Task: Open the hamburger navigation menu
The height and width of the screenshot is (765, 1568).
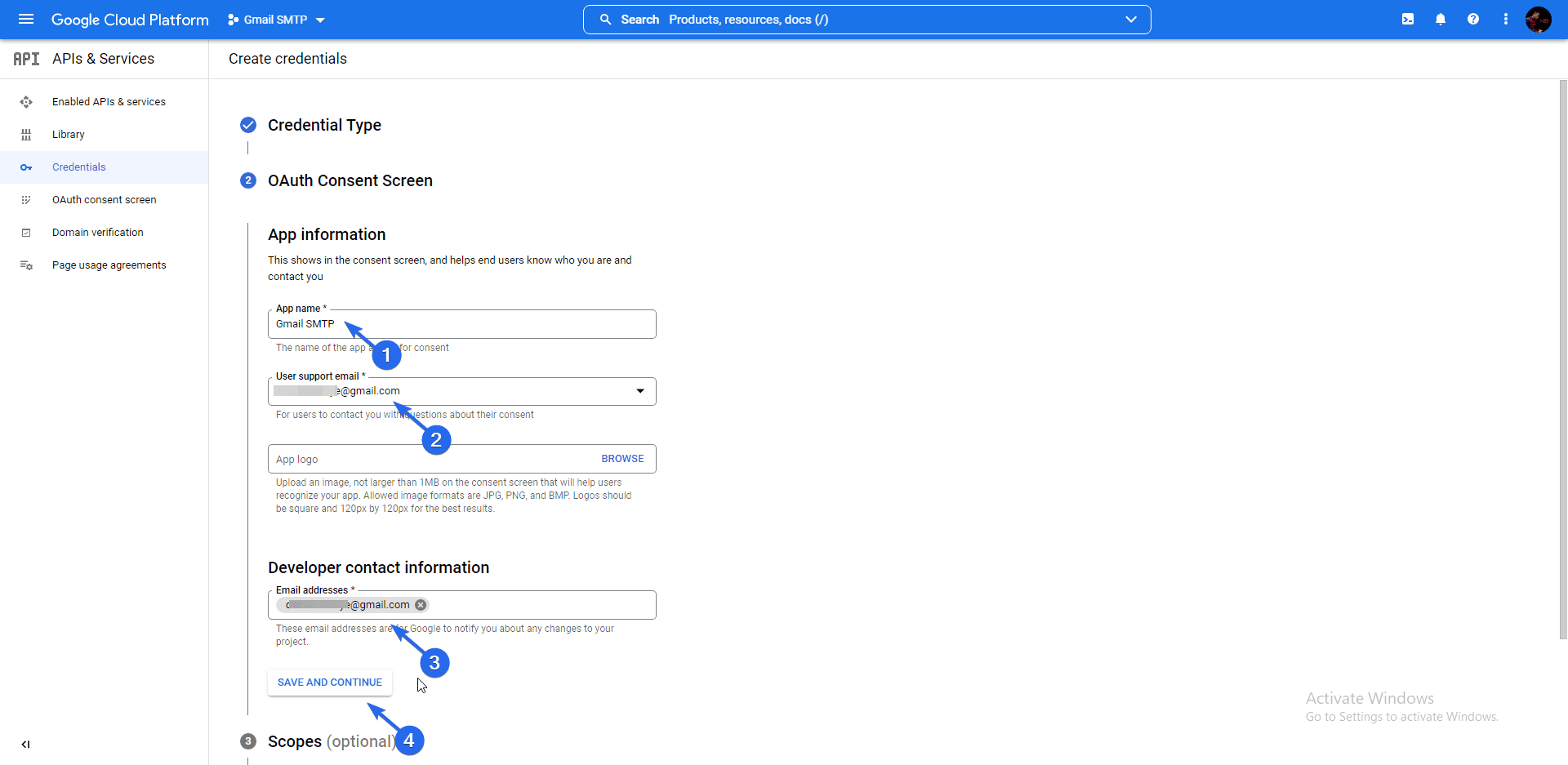Action: pyautogui.click(x=26, y=19)
